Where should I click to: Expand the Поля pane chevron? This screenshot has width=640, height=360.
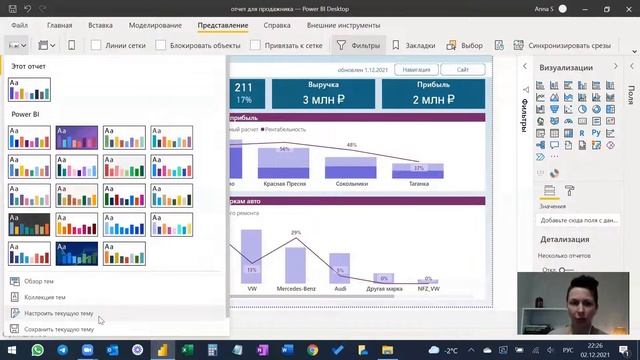tap(632, 67)
